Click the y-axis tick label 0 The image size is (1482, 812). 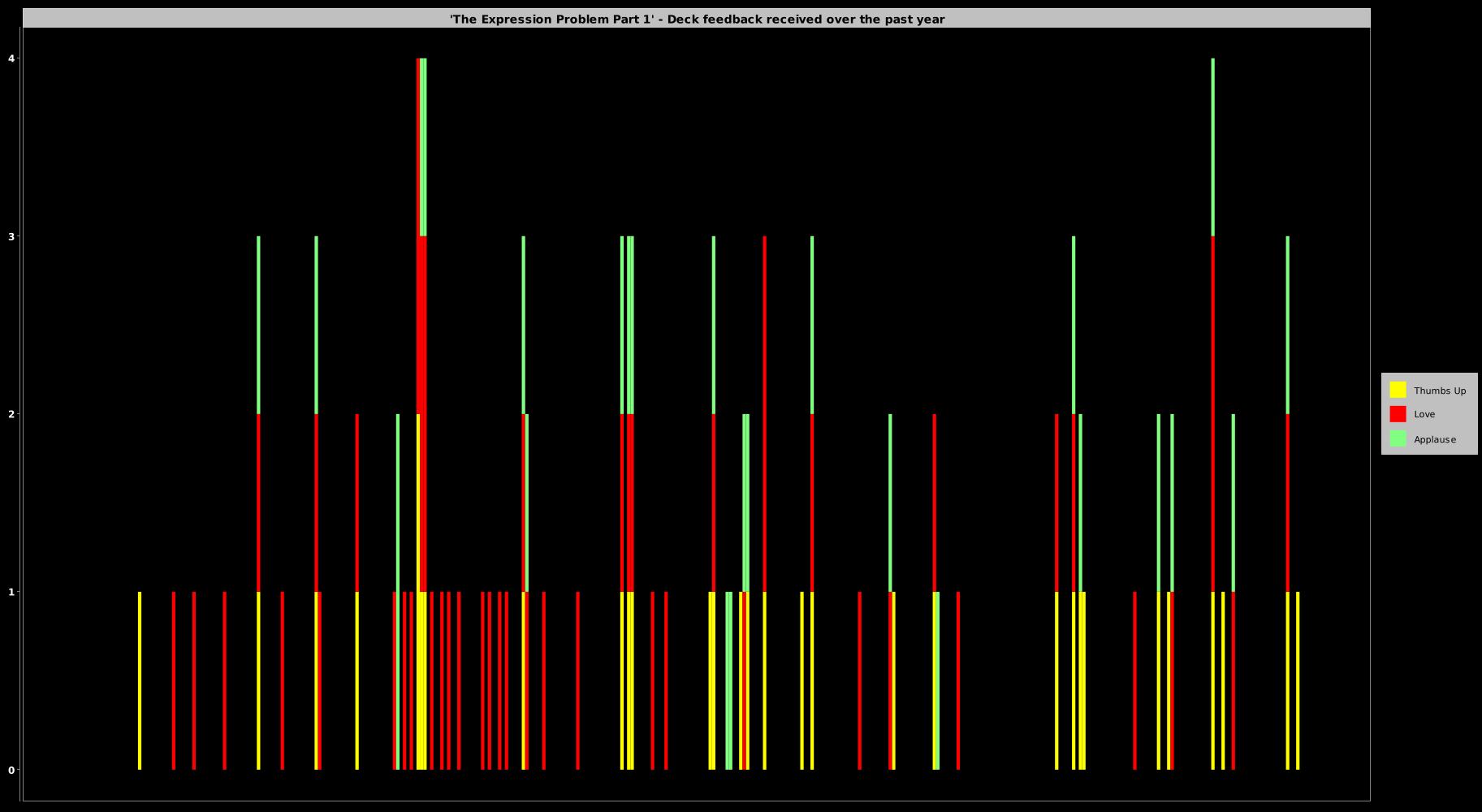coord(11,770)
